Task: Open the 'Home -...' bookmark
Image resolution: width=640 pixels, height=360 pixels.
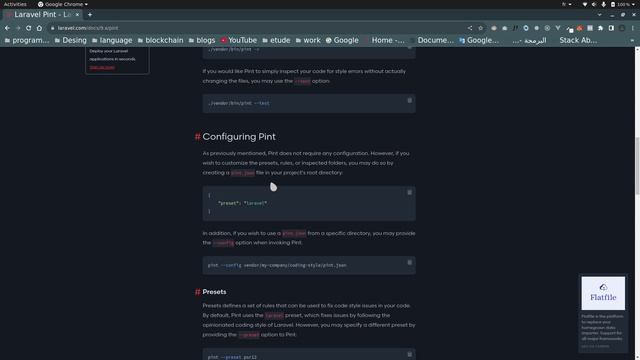Action: coord(384,40)
